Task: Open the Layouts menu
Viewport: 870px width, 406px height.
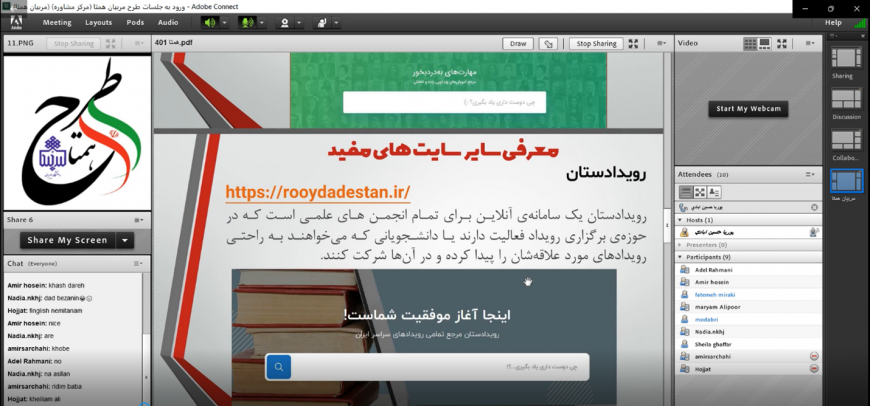Action: (x=98, y=23)
